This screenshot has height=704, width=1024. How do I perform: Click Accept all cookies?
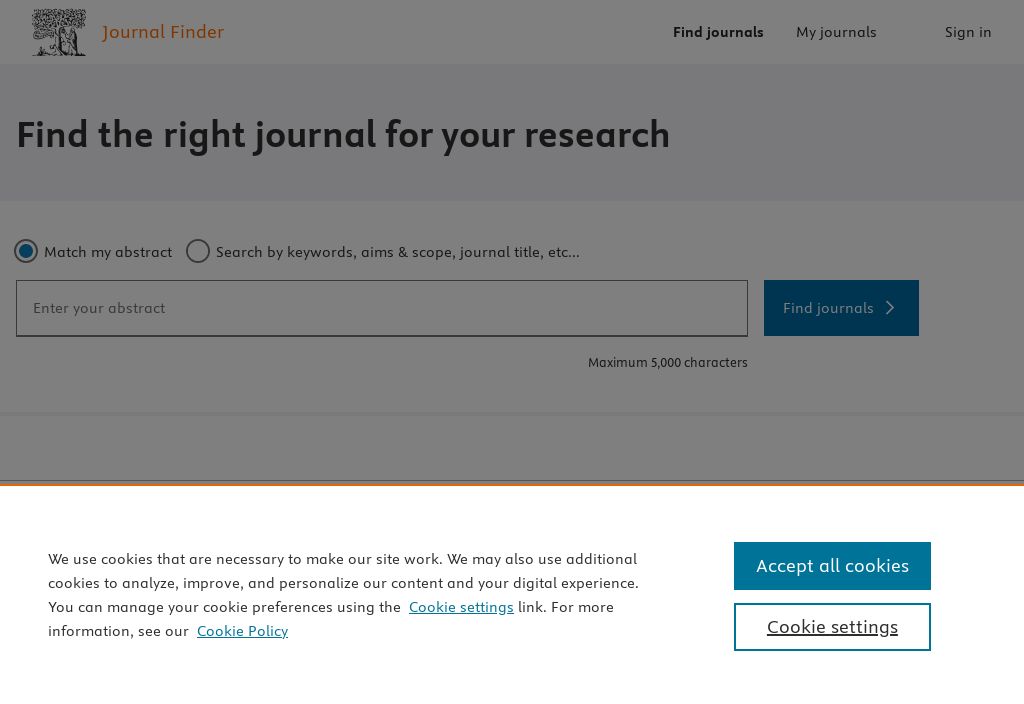[832, 565]
